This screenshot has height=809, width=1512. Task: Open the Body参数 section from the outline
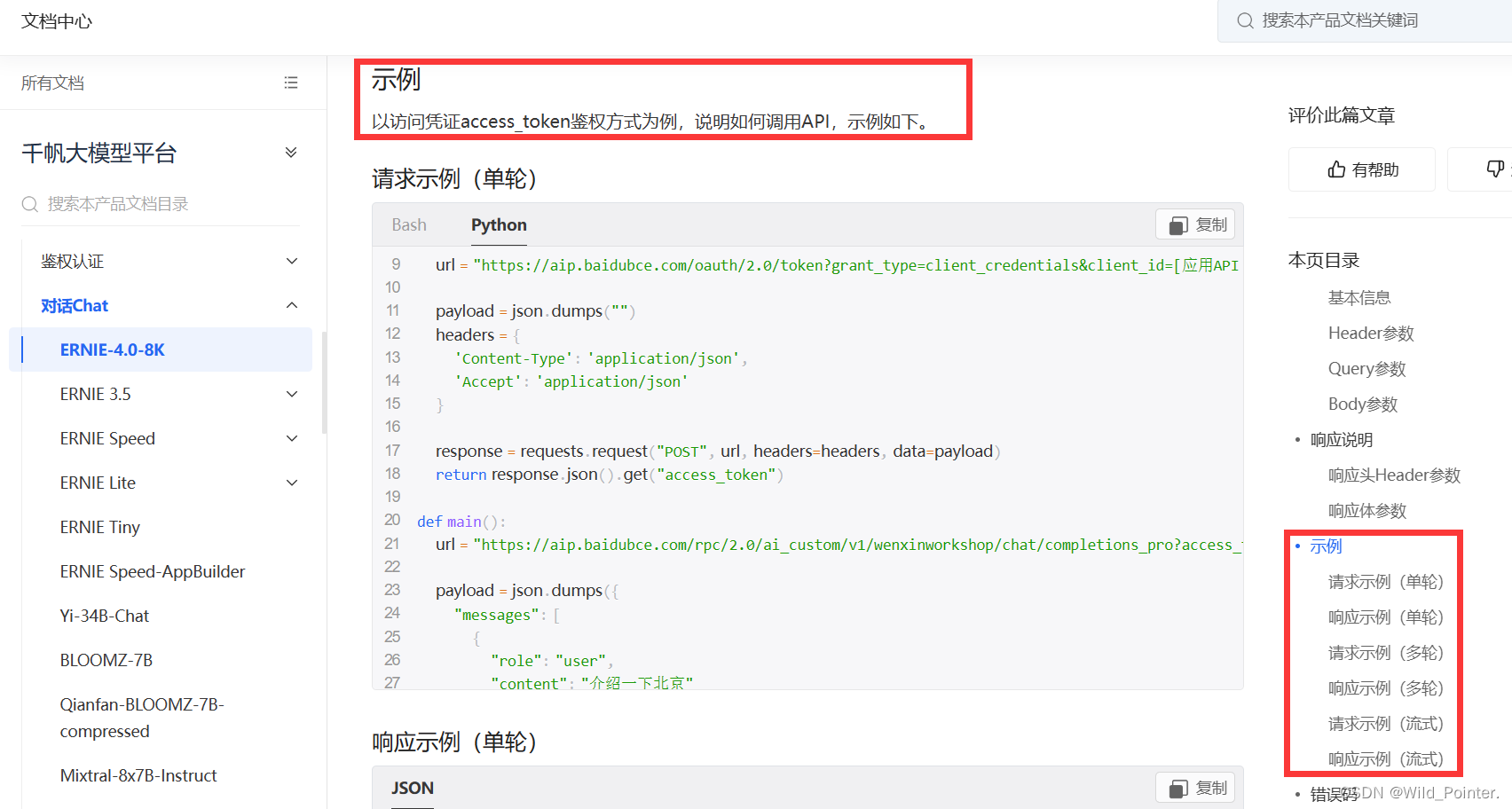[x=1363, y=404]
